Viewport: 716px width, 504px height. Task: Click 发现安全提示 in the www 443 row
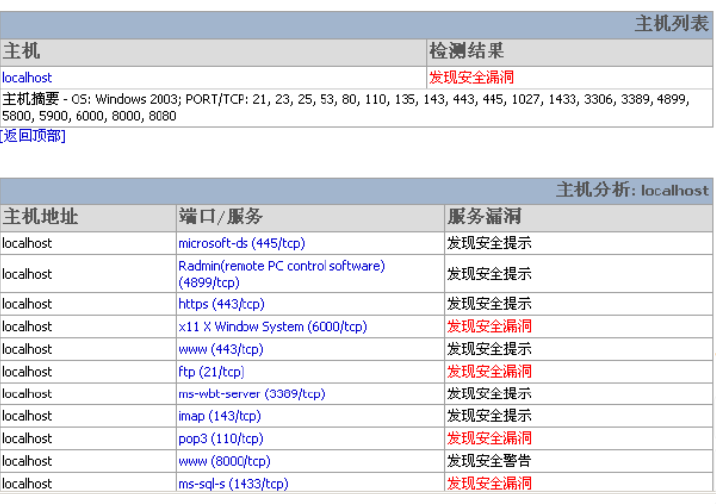[489, 349]
